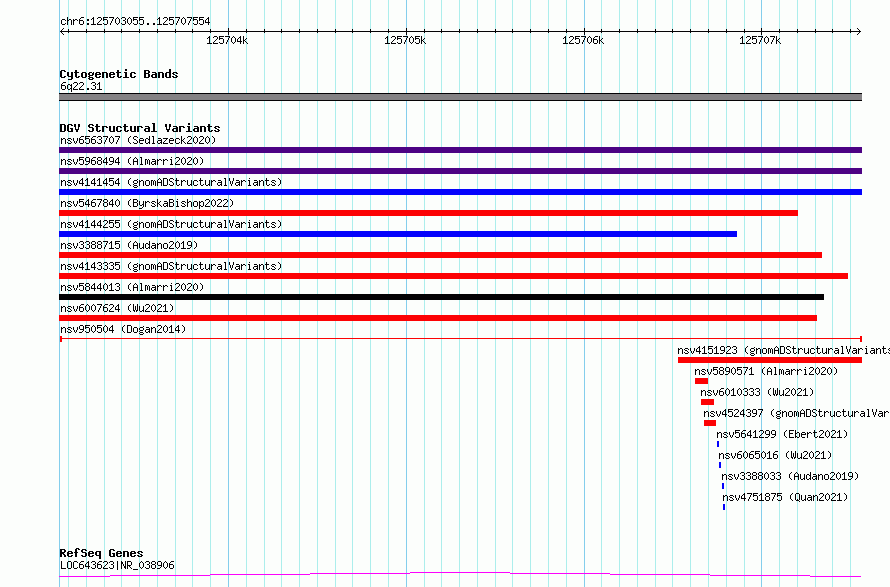This screenshot has height=587, width=890.
Task: Select the nsv4751875 tiny blue marker
Action: (x=724, y=507)
